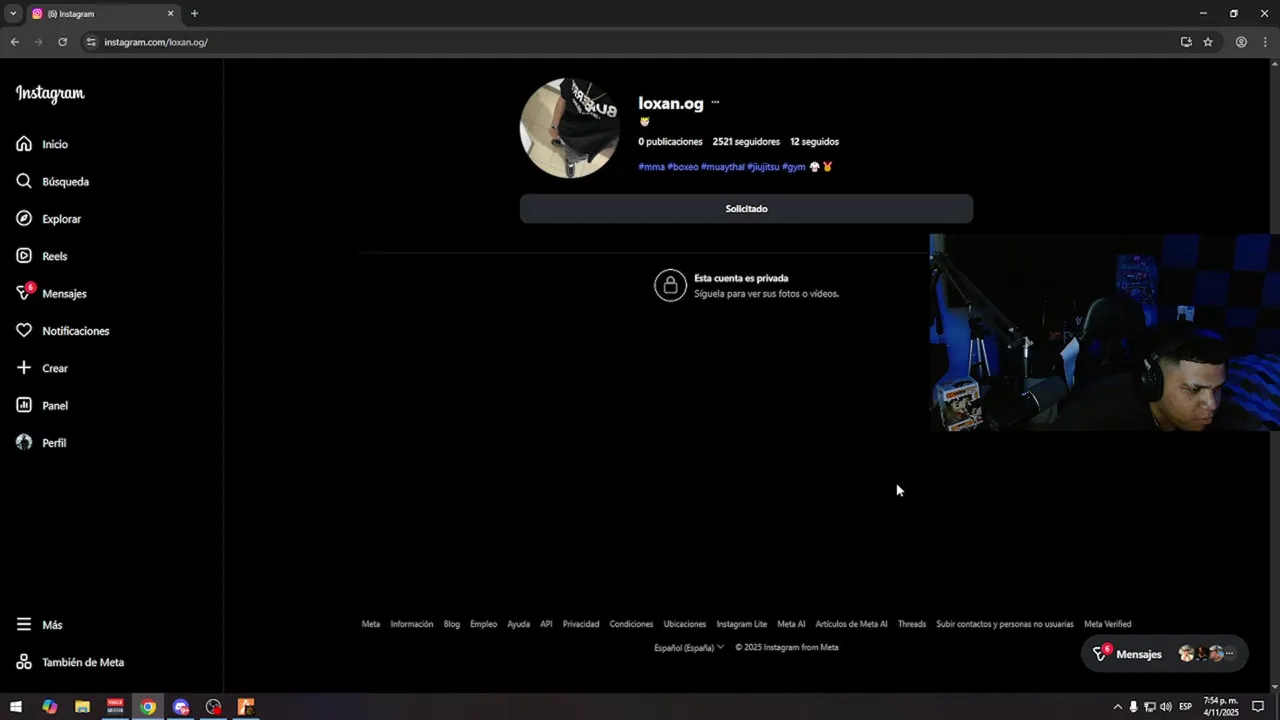This screenshot has width=1280, height=720.
Task: Open the tab search dropdown arrow
Action: click(13, 14)
